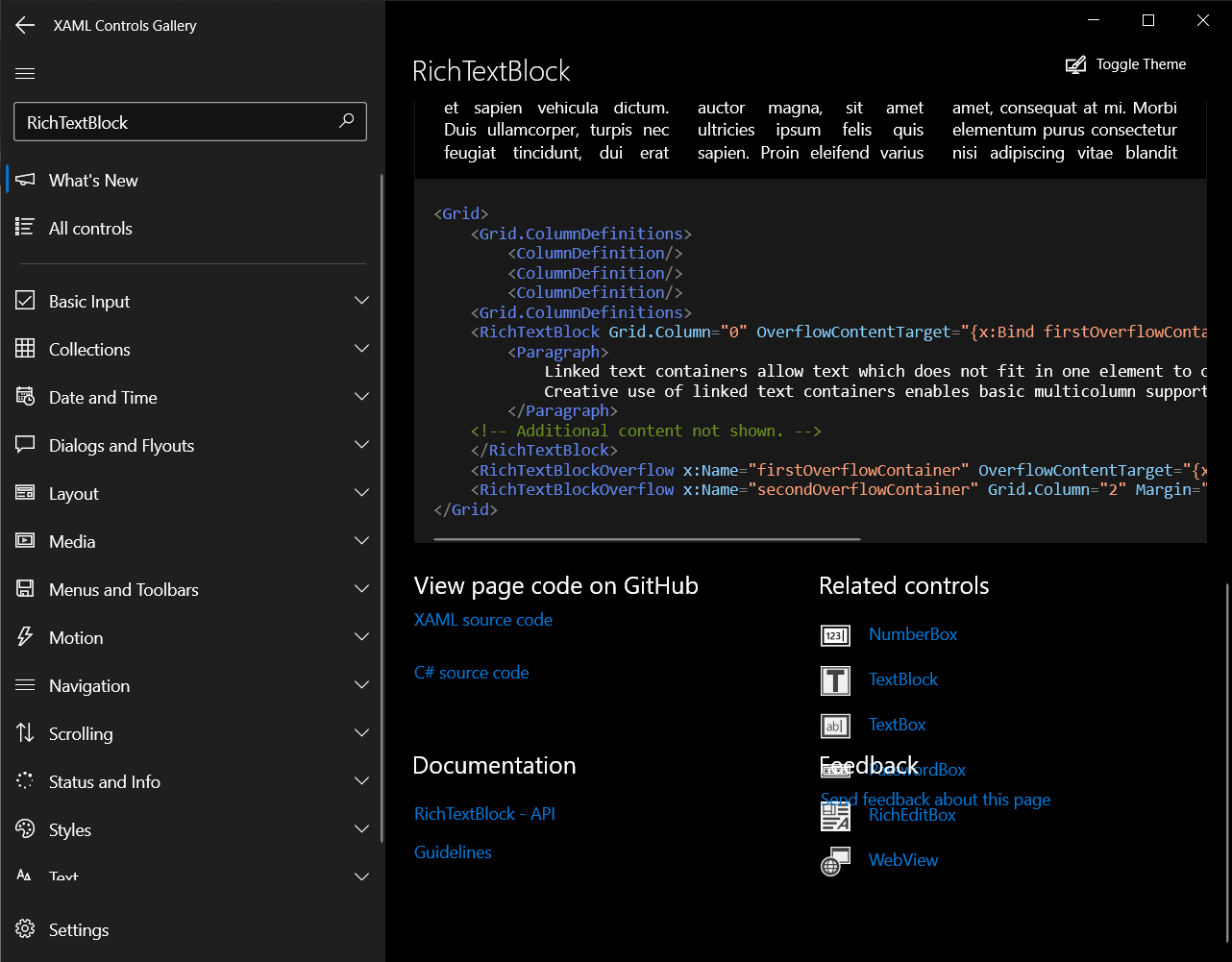Select the TextBox abl icon

[x=835, y=725]
